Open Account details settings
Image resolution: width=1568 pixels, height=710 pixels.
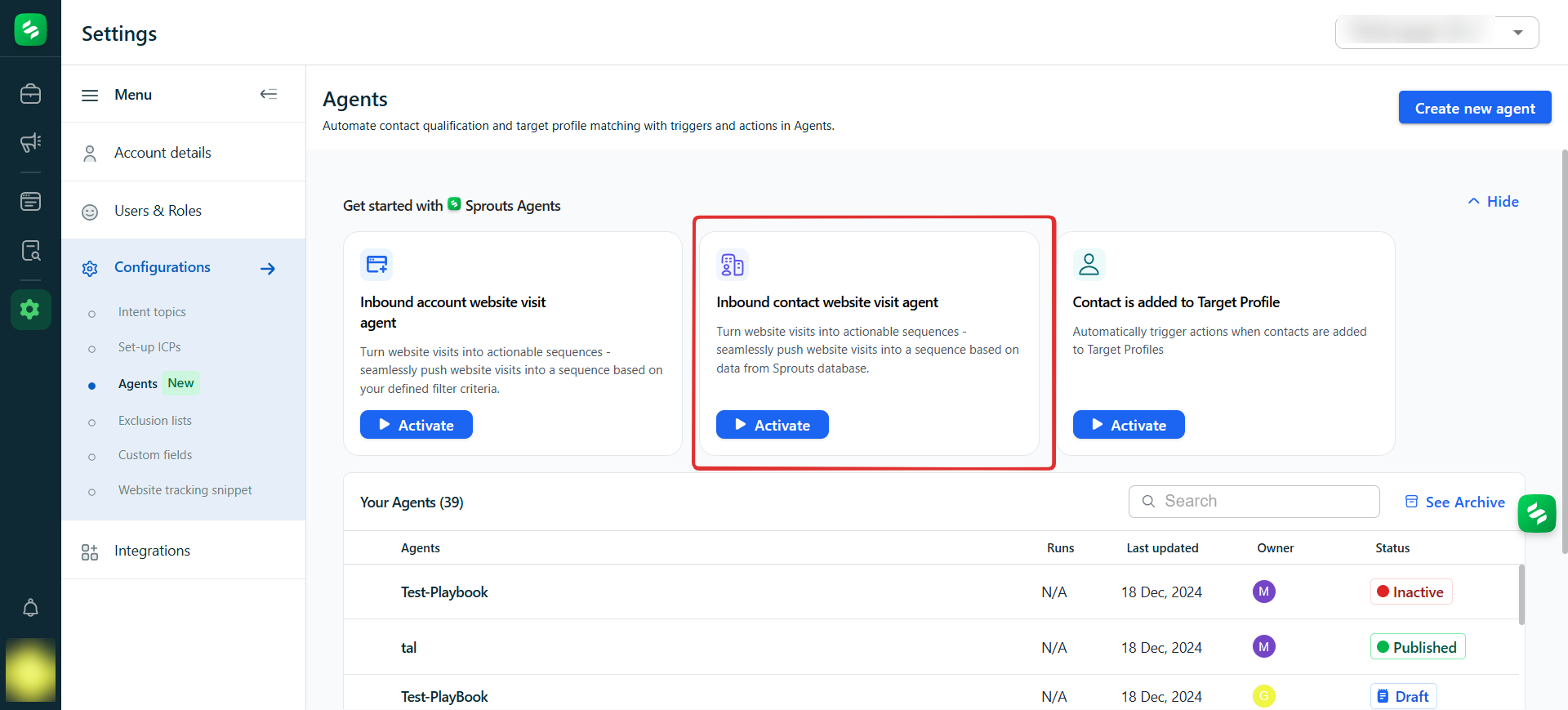click(x=163, y=153)
